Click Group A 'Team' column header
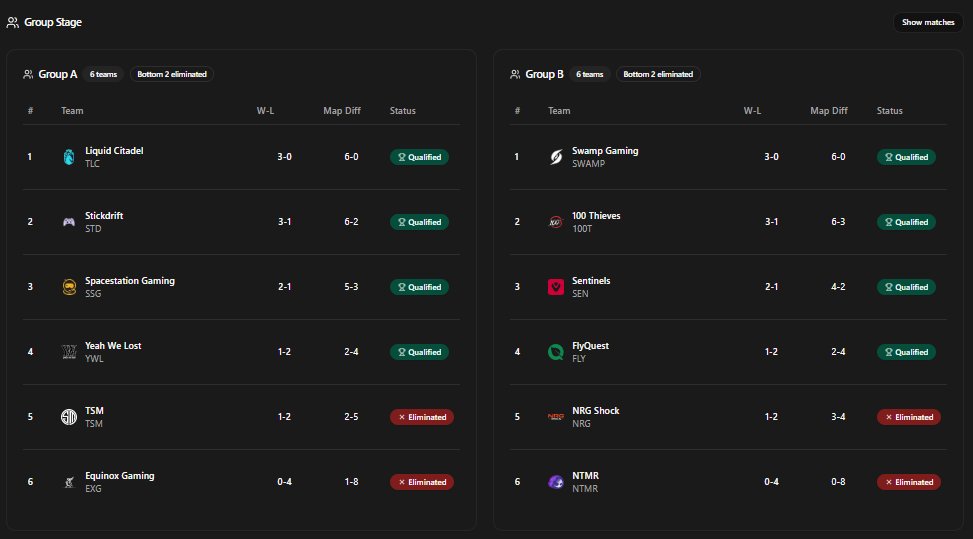Image resolution: width=973 pixels, height=539 pixels. [72, 111]
